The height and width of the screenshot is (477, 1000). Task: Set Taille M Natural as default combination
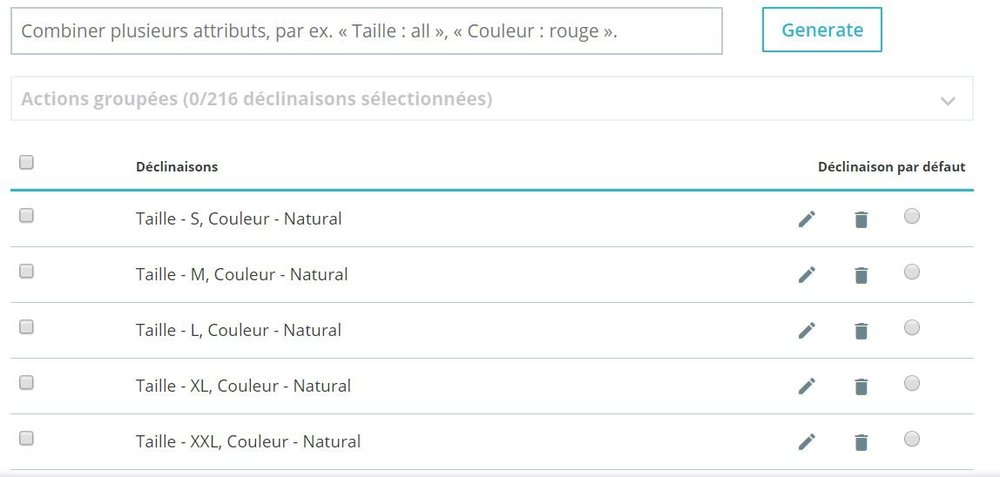click(912, 272)
